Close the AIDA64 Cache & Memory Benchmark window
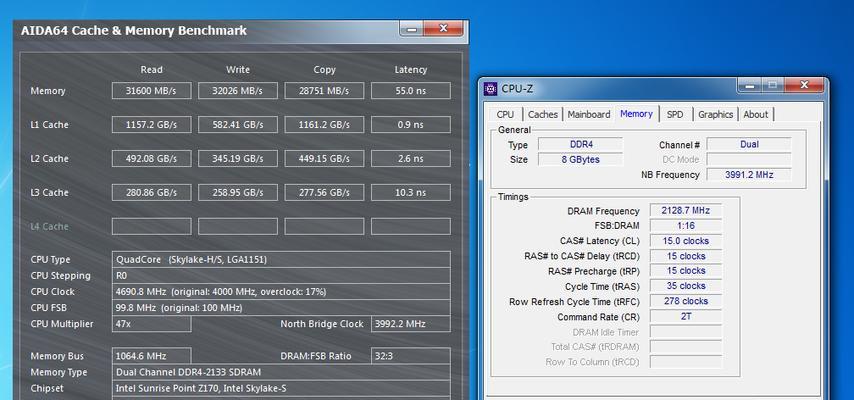Viewport: 854px width, 400px height. click(x=443, y=28)
